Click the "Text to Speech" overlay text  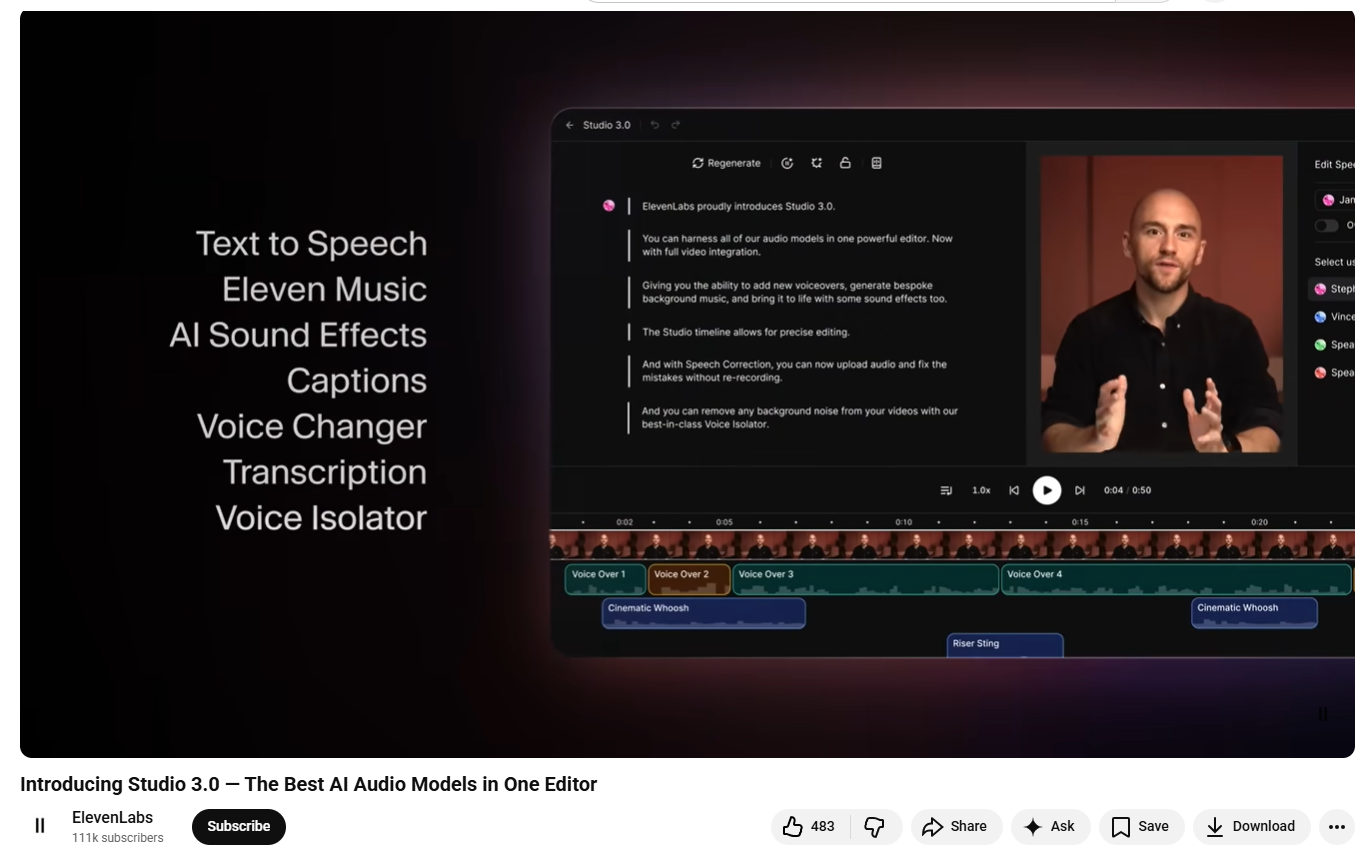[311, 244]
